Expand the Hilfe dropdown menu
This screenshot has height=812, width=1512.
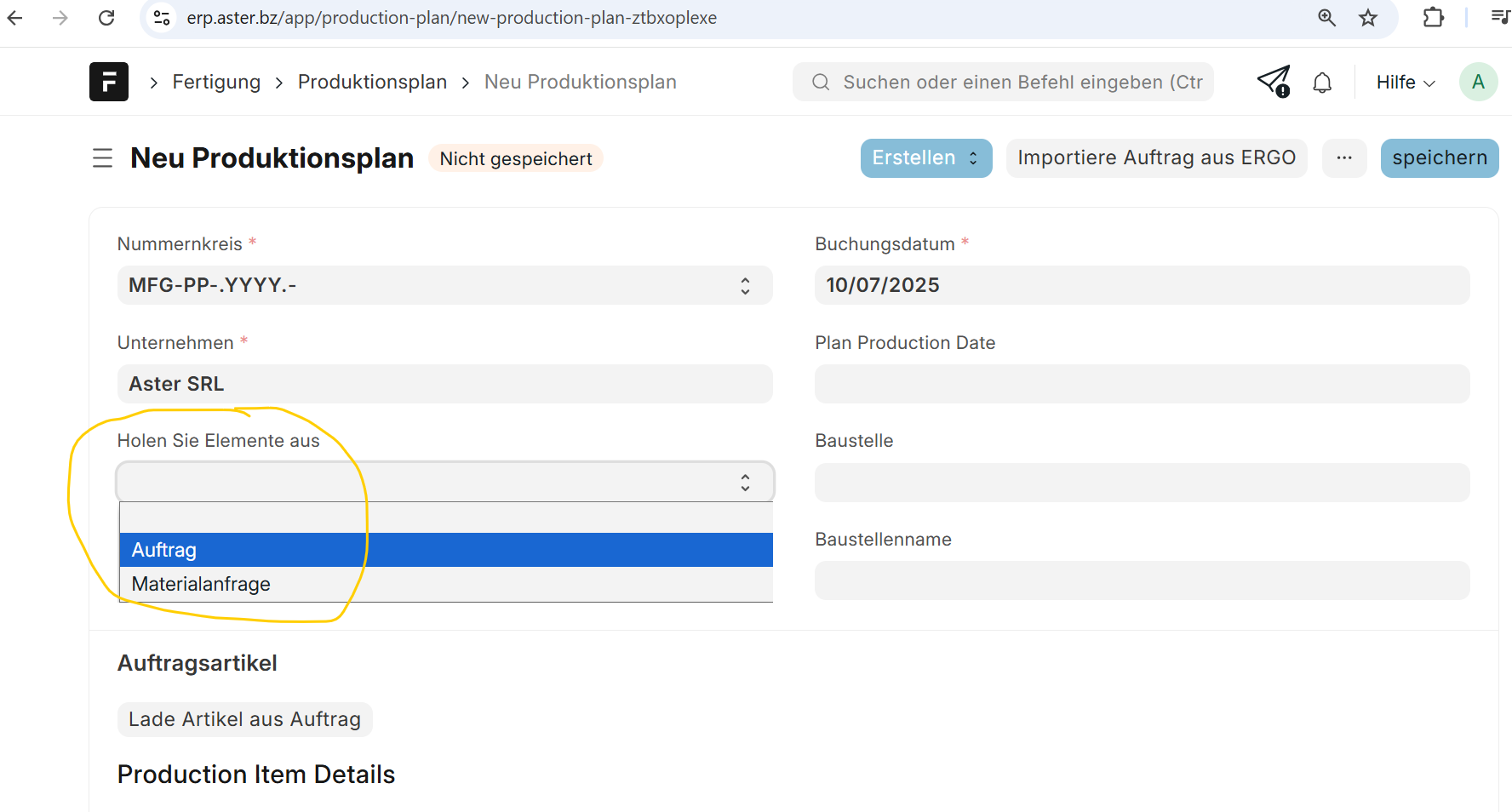click(x=1406, y=83)
